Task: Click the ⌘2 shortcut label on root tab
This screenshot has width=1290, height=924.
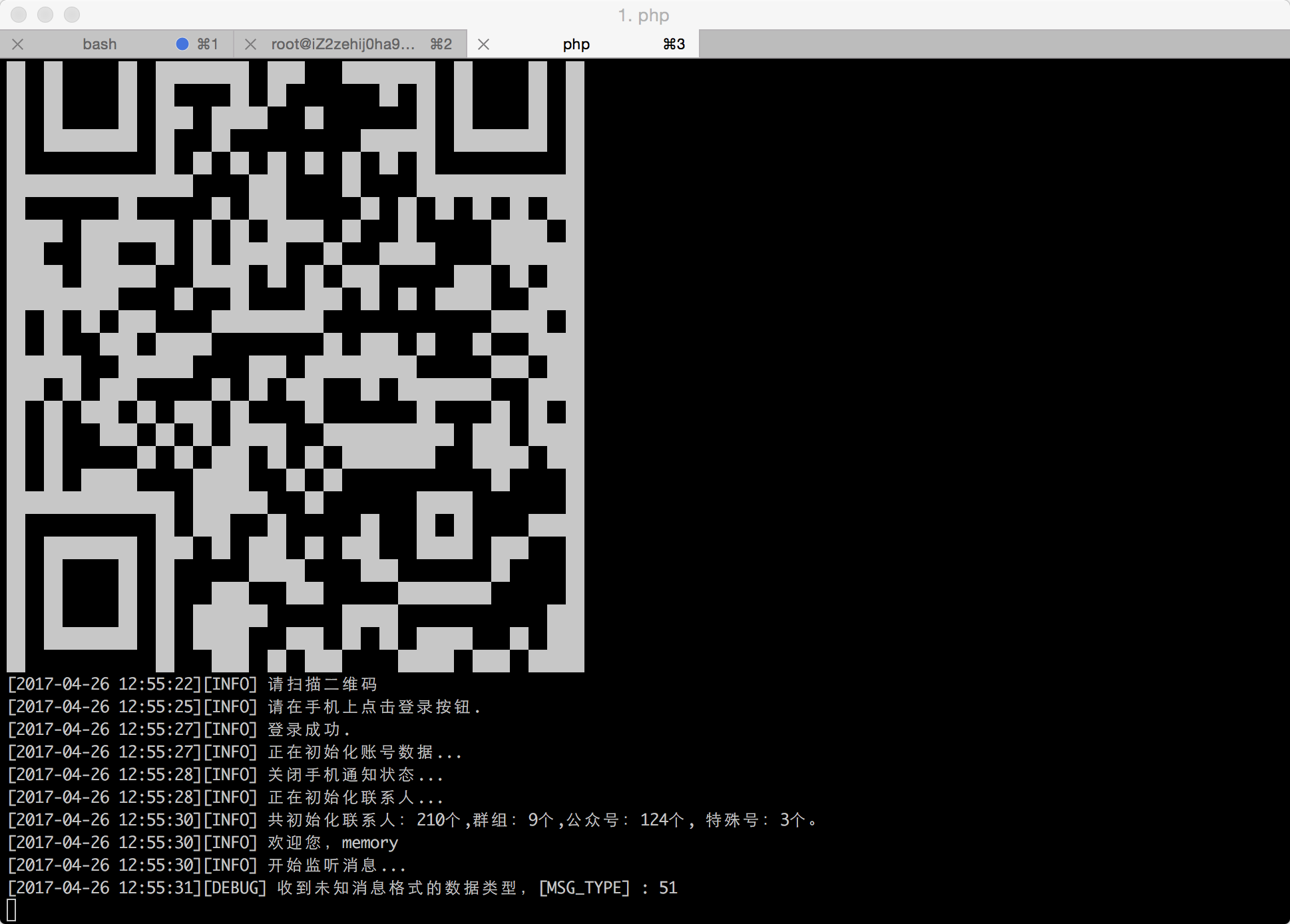Action: tap(441, 44)
